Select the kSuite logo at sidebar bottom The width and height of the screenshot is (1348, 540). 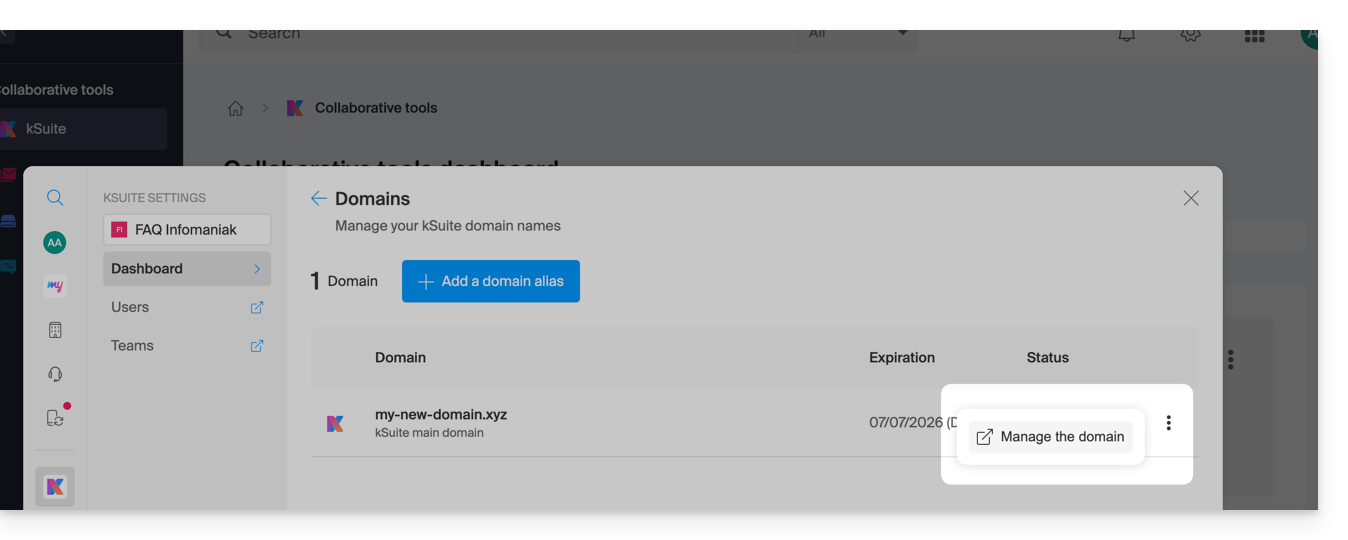point(55,487)
